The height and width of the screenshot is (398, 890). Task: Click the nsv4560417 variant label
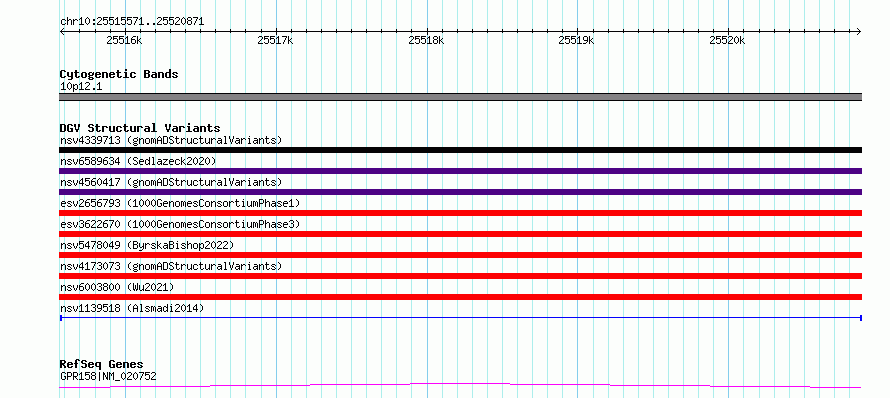[171, 182]
